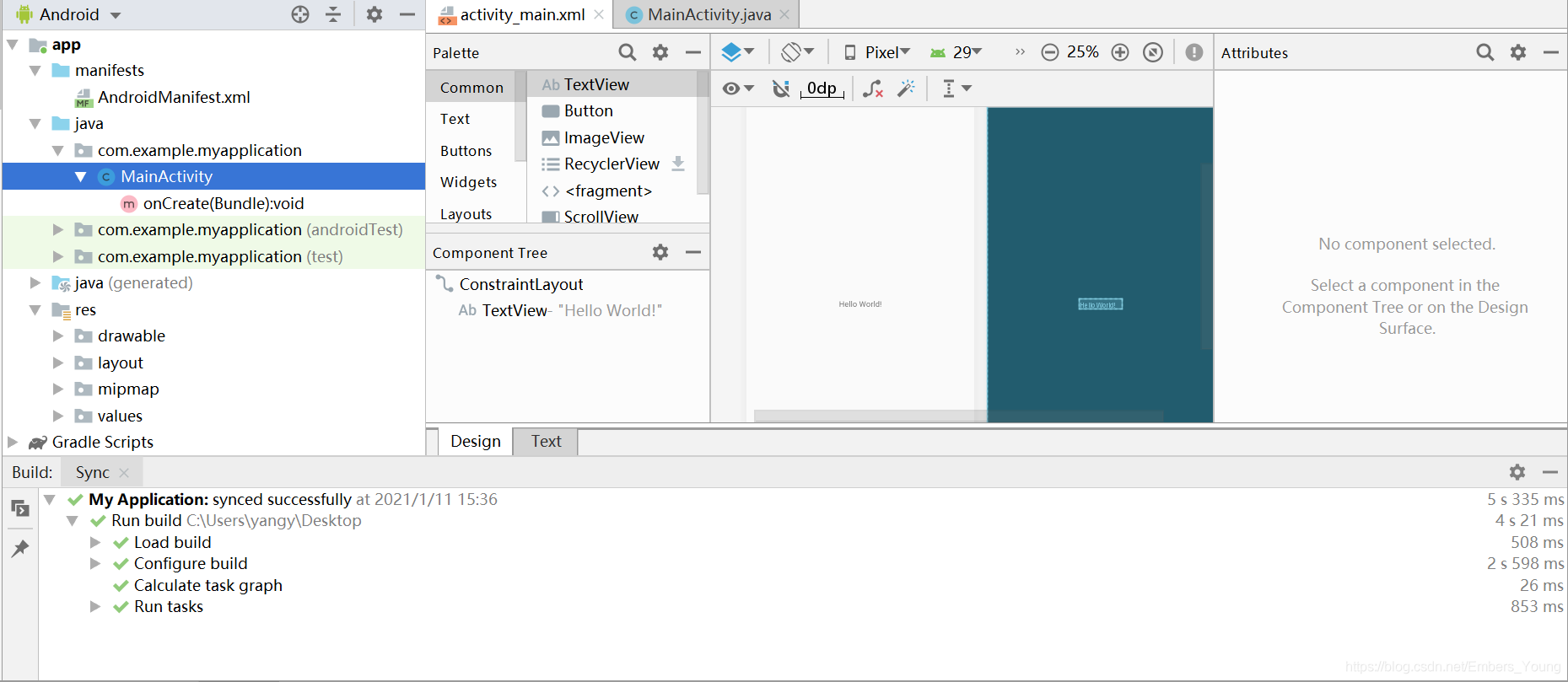Image resolution: width=1568 pixels, height=682 pixels.
Task: Choose preview device Pixel dropdown
Action: click(x=877, y=52)
